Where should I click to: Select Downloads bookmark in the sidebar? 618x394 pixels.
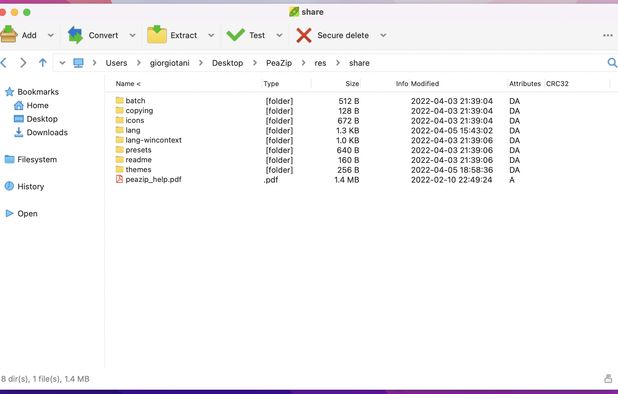tap(41, 132)
